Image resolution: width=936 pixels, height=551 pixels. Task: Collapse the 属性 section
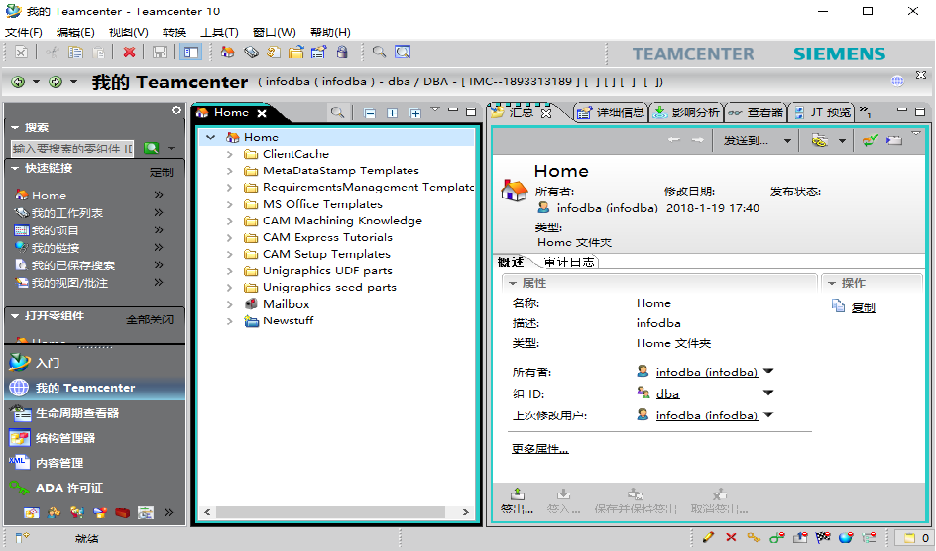click(513, 283)
